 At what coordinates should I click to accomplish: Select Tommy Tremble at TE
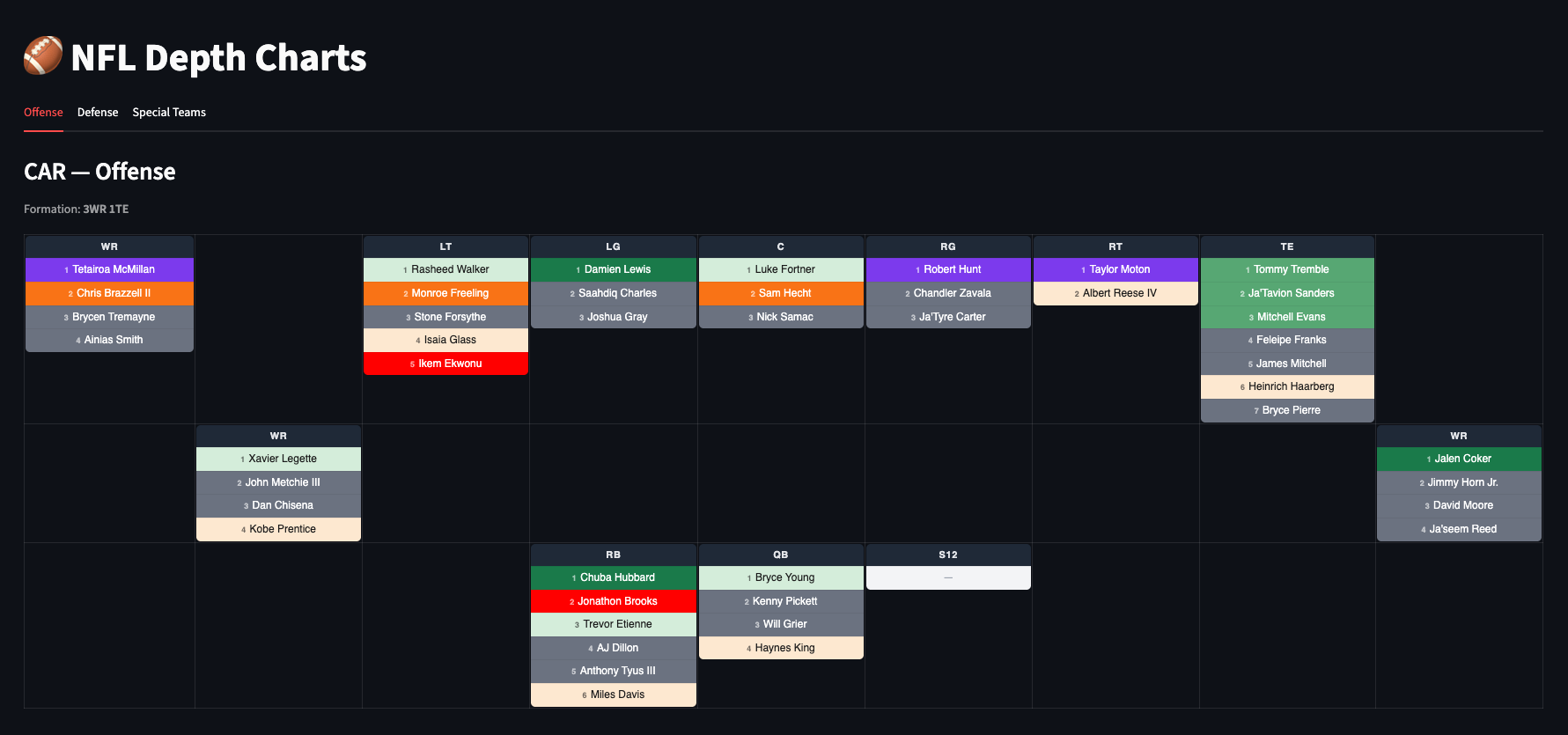[1287, 269]
